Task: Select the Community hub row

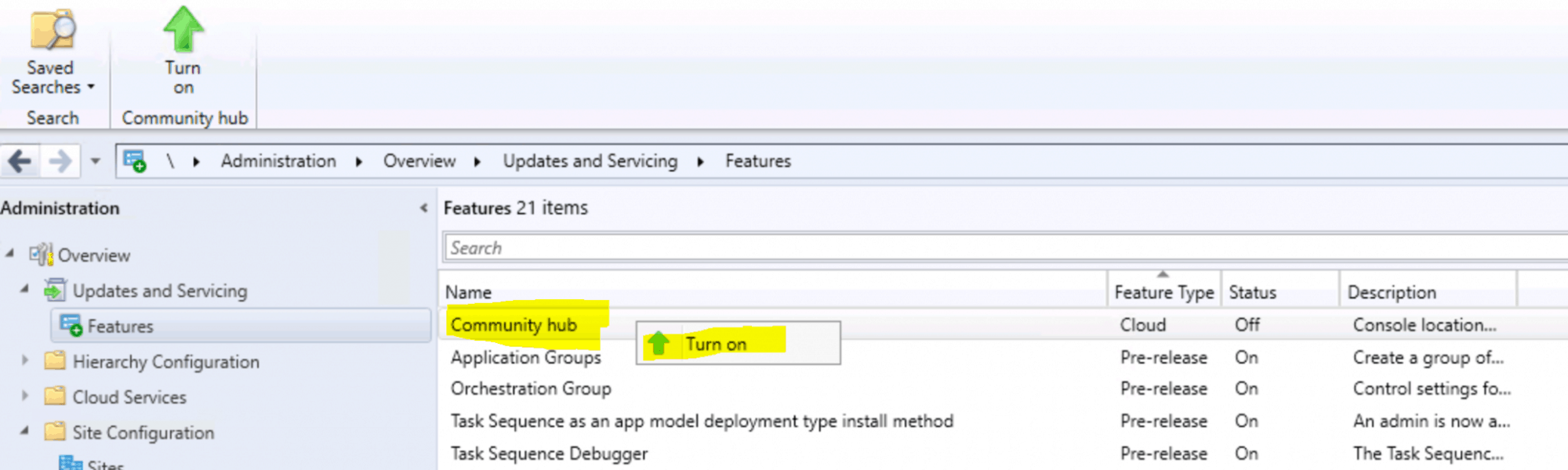Action: tap(1004, 324)
